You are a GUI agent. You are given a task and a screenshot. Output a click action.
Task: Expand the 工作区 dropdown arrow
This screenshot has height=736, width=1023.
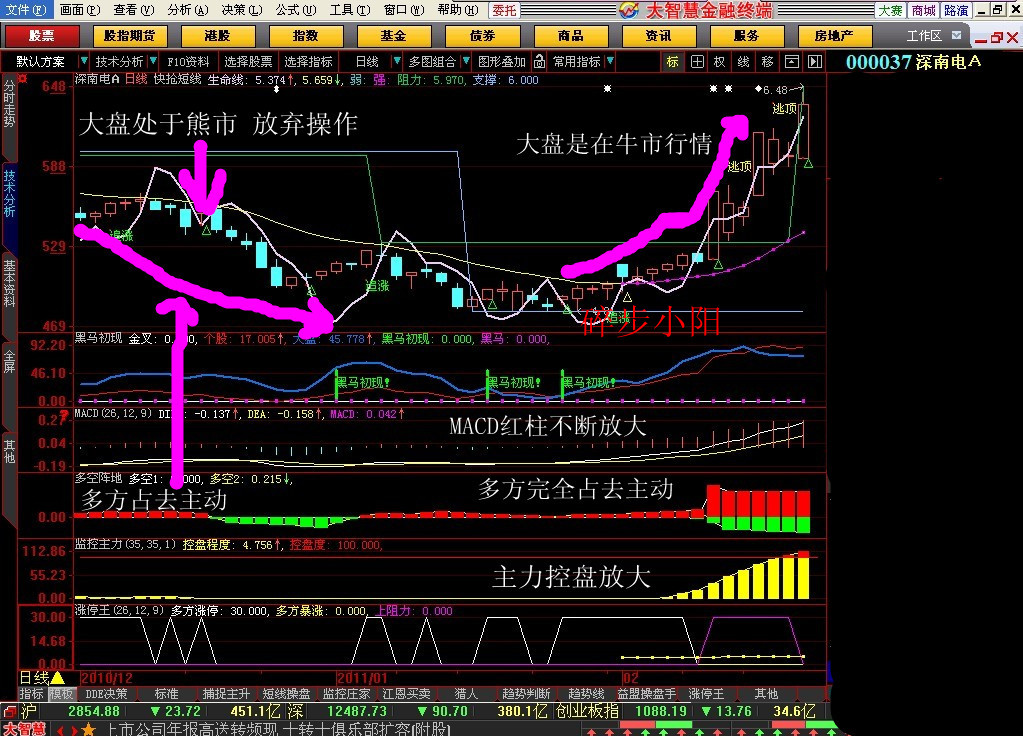956,35
